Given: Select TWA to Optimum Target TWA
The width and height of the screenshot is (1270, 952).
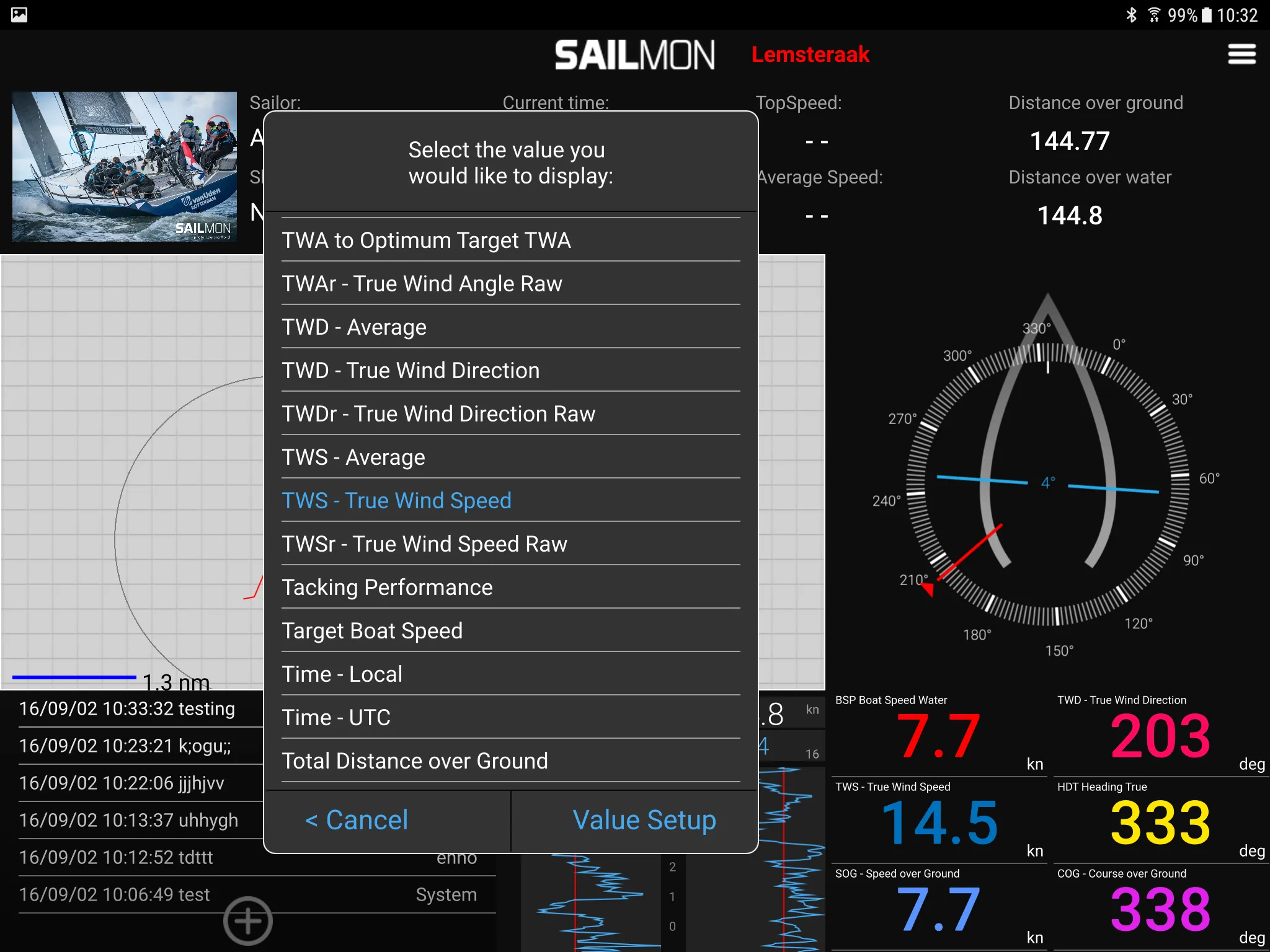Looking at the screenshot, I should click(510, 240).
